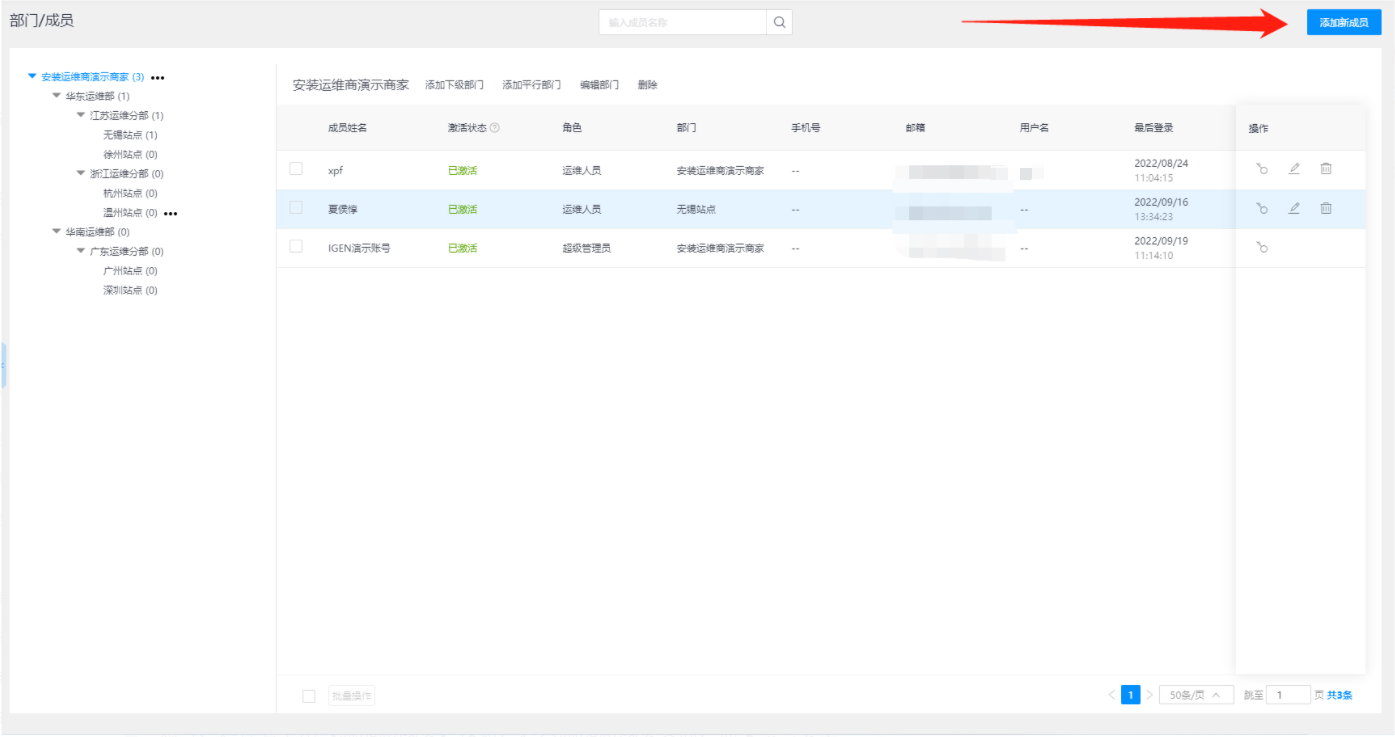The height and width of the screenshot is (737, 1395).
Task: Collapse the 华东运维部 tree node
Action: click(x=57, y=96)
